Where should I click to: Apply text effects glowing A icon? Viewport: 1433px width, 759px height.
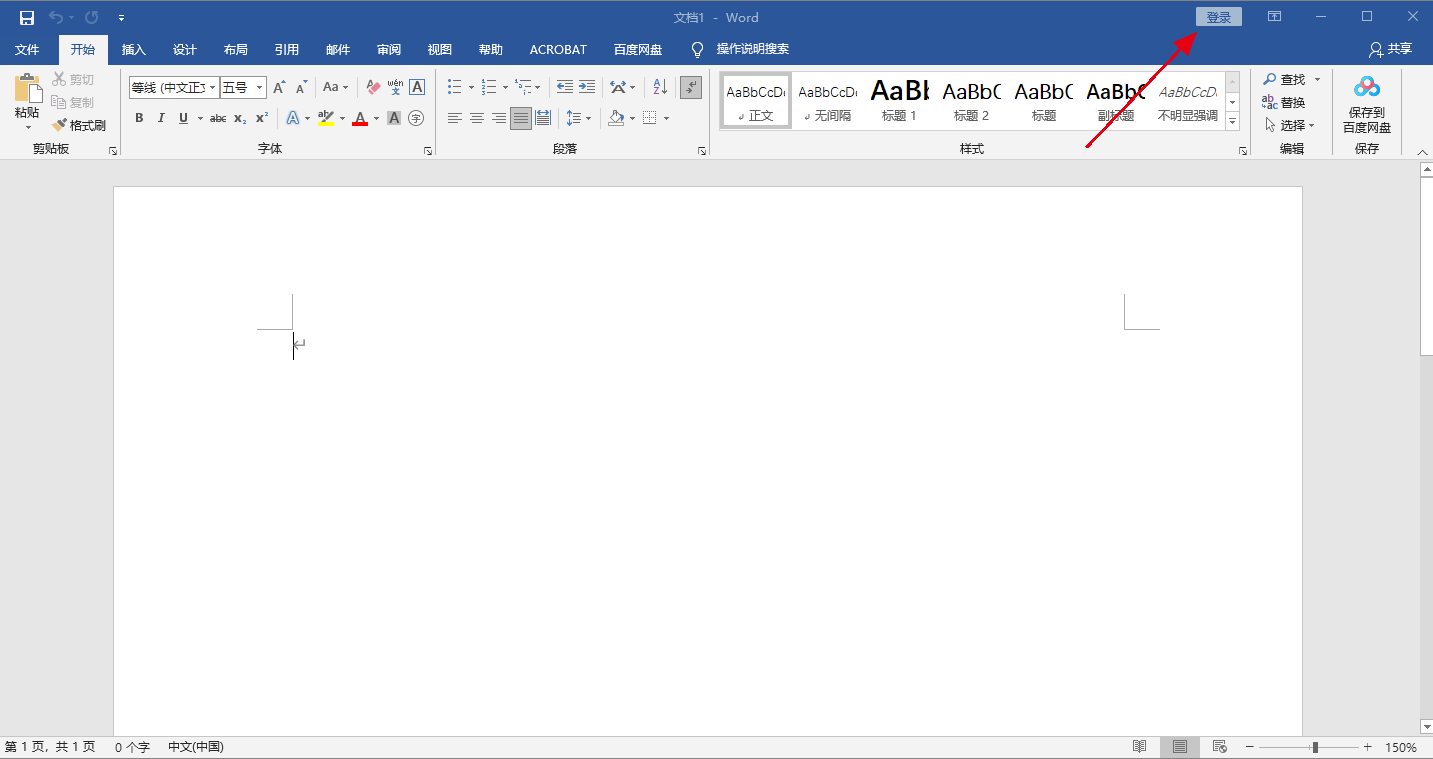[292, 118]
